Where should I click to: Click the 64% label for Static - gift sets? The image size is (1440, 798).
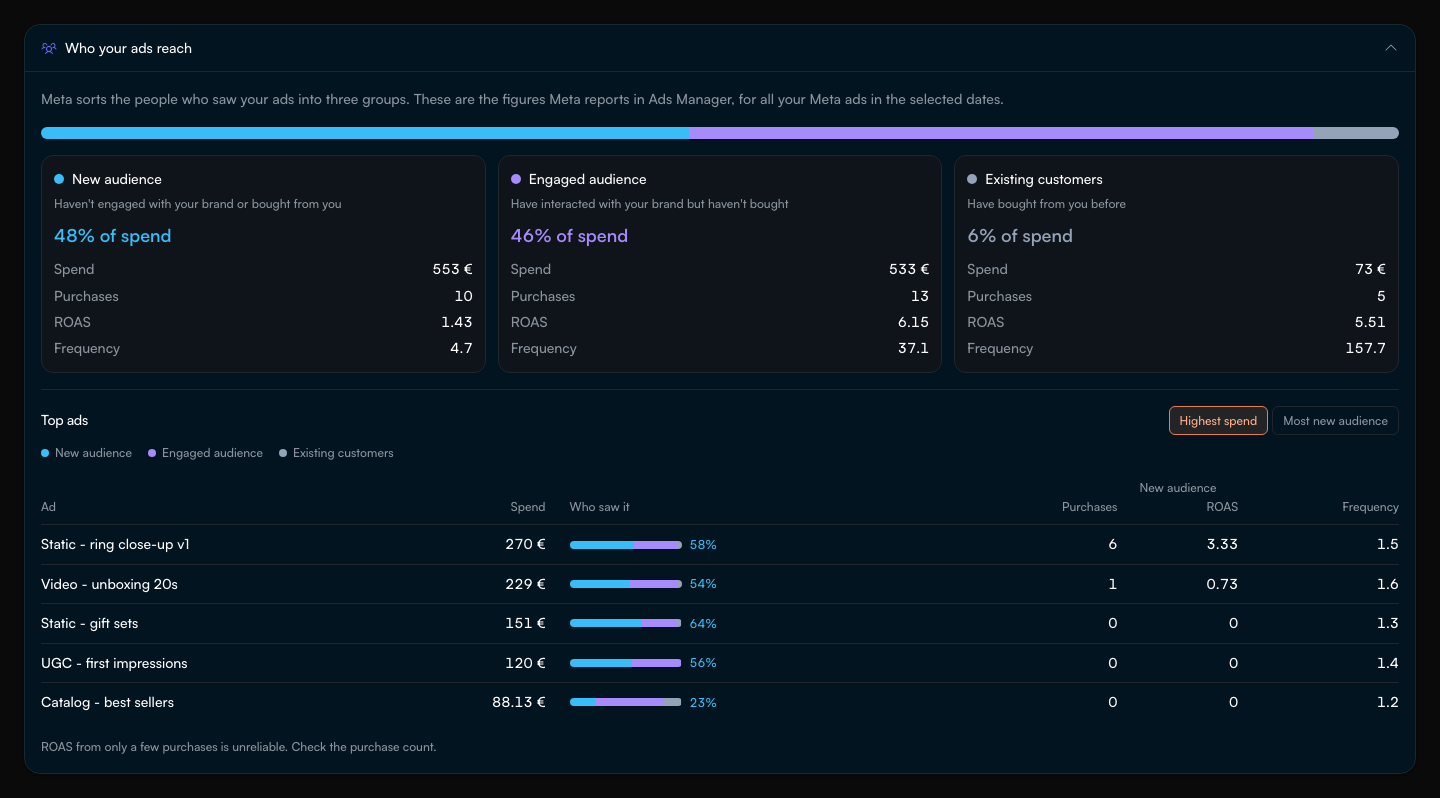tap(703, 623)
